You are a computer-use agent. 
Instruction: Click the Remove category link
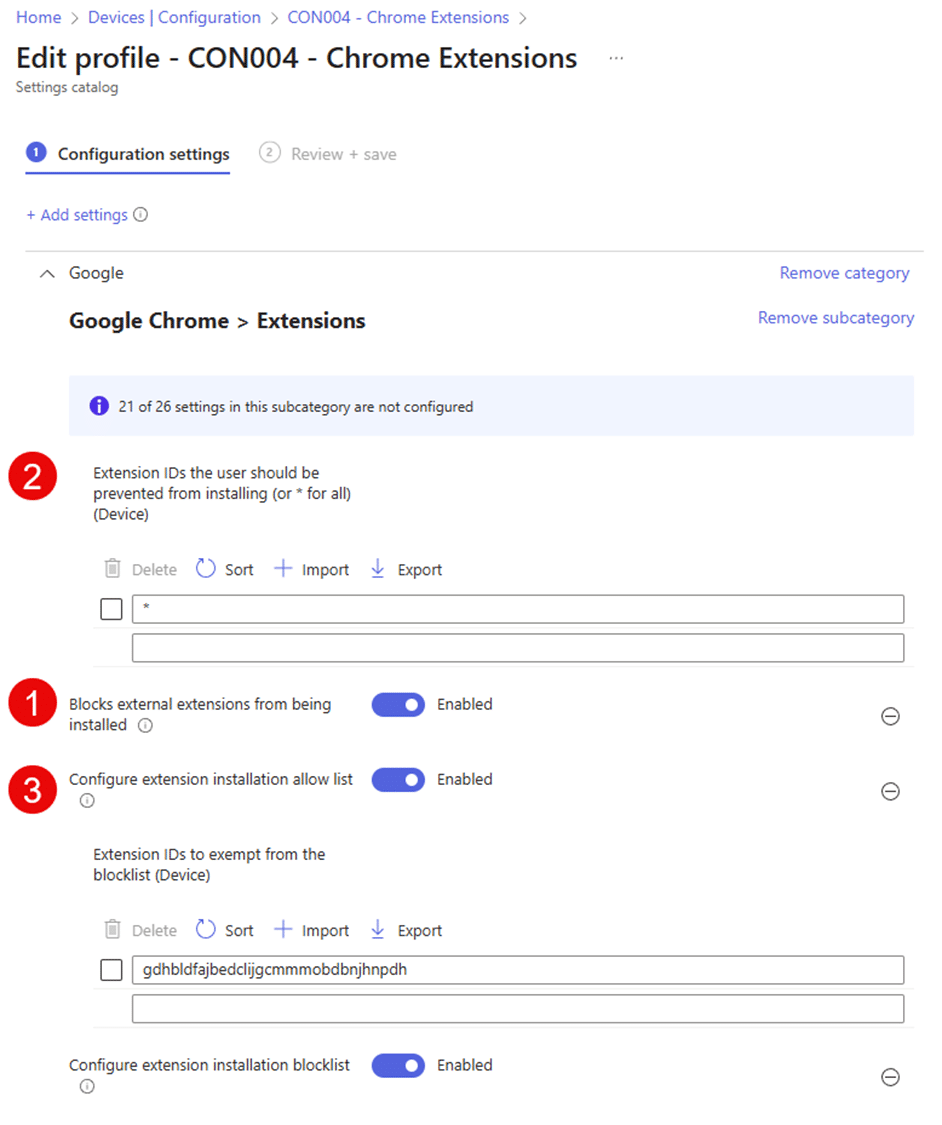tap(844, 273)
